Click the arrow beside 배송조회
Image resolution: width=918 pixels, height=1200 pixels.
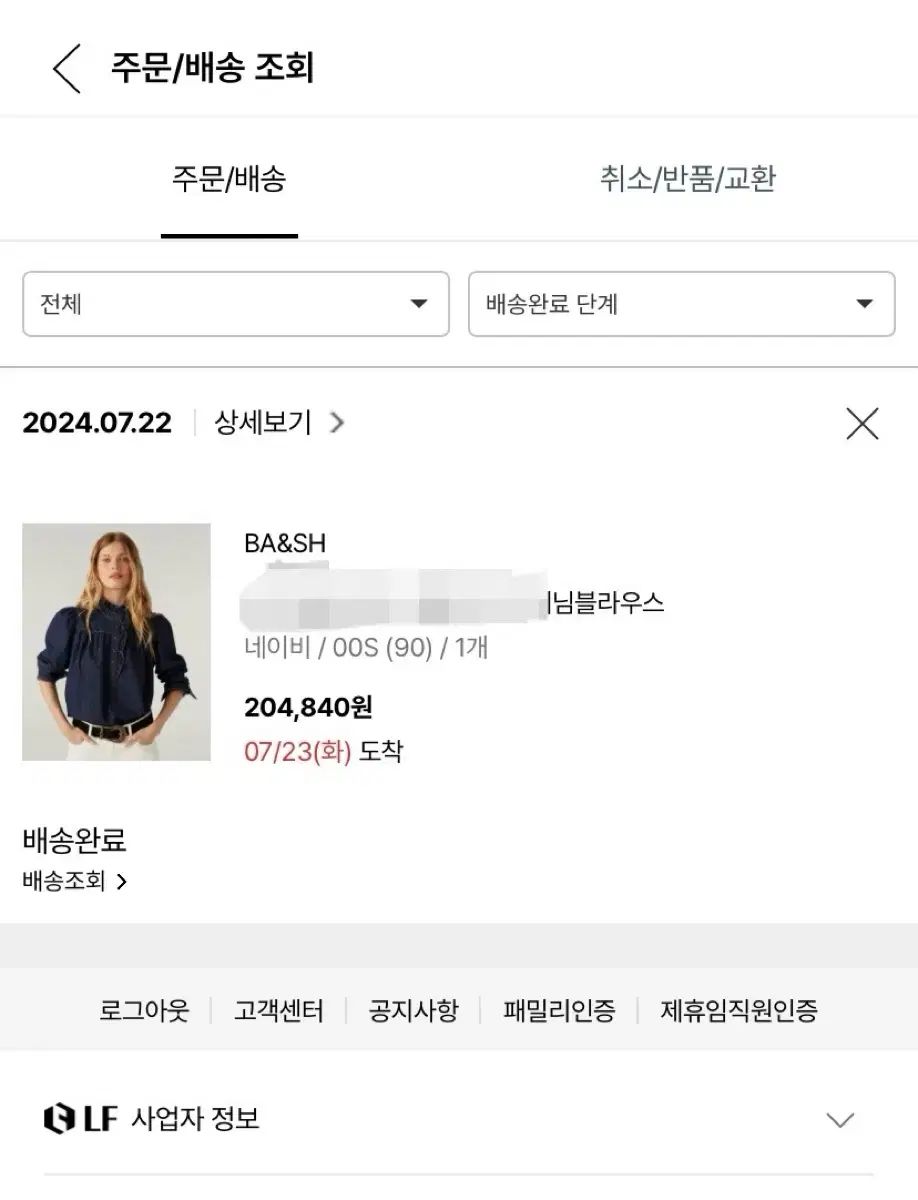coord(122,882)
